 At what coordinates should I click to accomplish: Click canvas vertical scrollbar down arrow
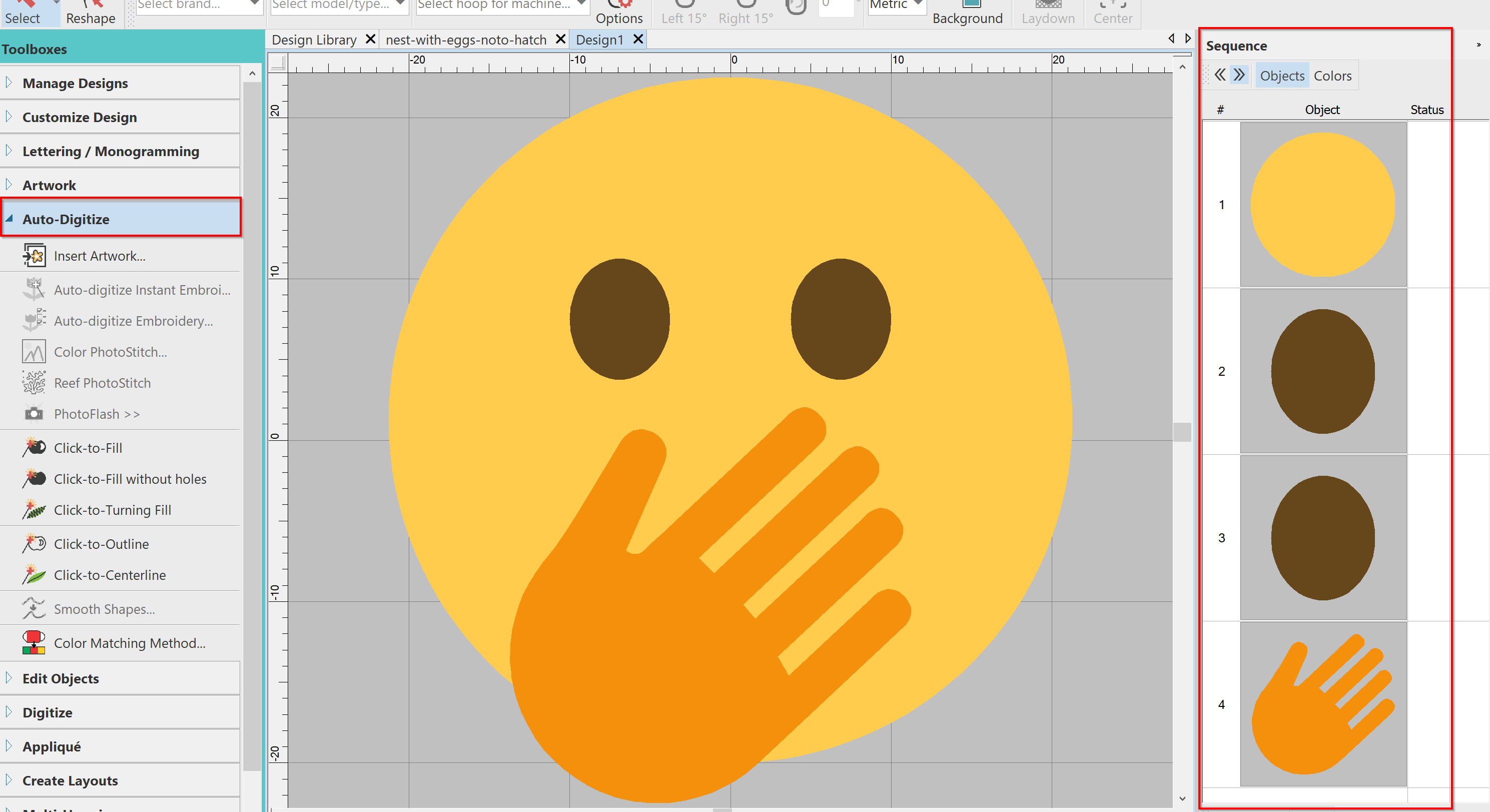pyautogui.click(x=1182, y=798)
